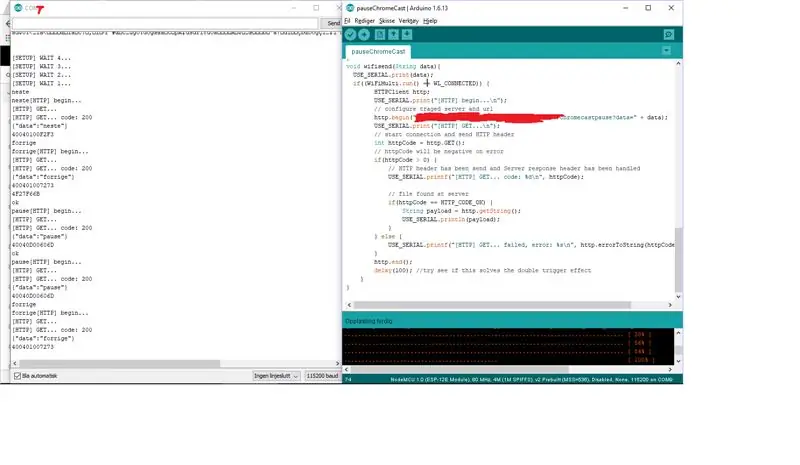The width and height of the screenshot is (800, 465).
Task: Click the serial monitor text input field
Action: (x=165, y=23)
